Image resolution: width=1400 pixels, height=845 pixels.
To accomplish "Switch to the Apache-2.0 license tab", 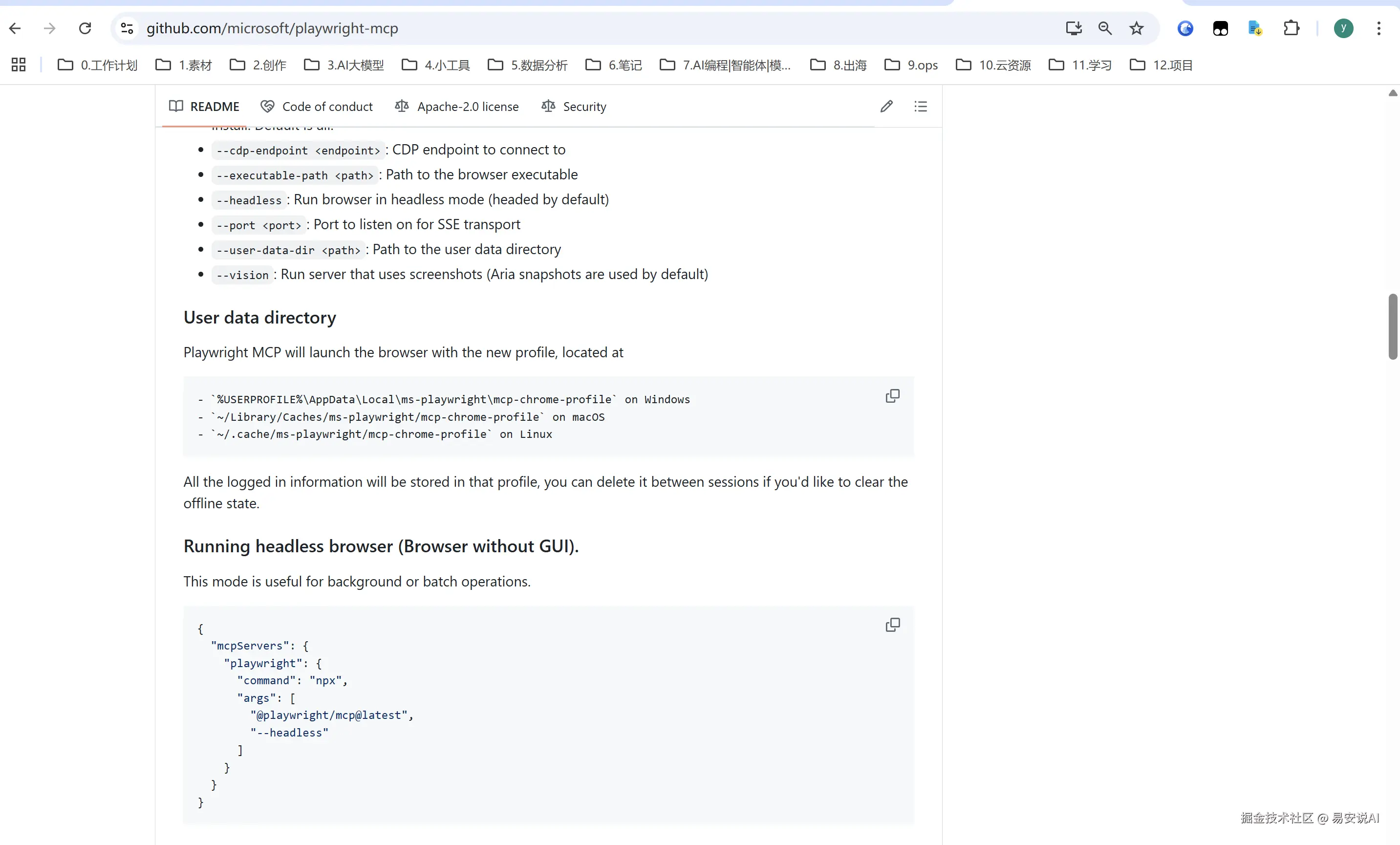I will point(457,107).
